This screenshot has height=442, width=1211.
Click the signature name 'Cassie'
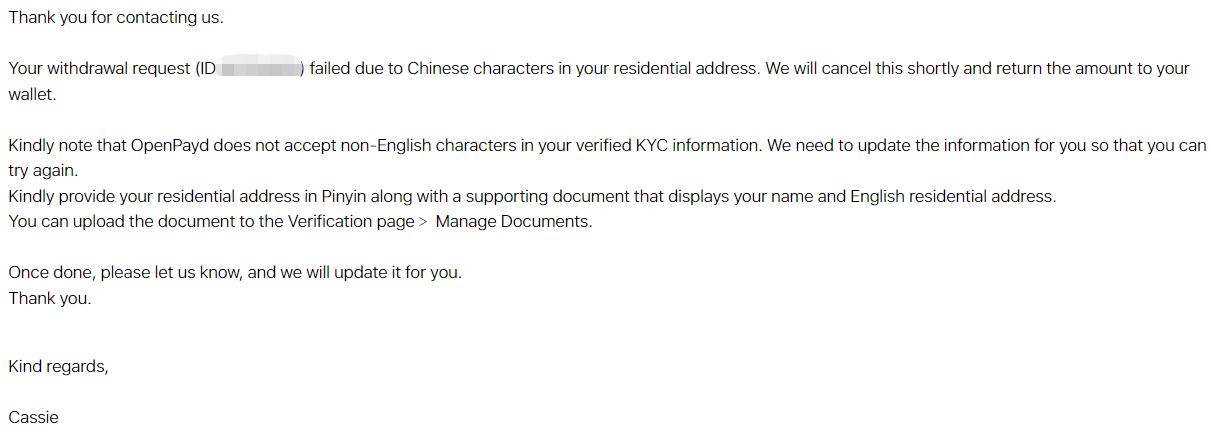point(33,418)
